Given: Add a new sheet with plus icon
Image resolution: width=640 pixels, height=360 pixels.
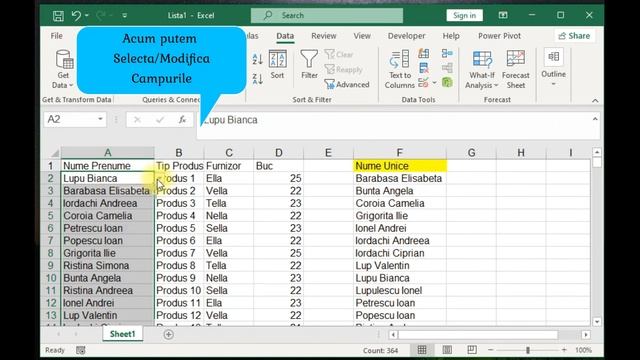Looking at the screenshot, I should coord(169,334).
